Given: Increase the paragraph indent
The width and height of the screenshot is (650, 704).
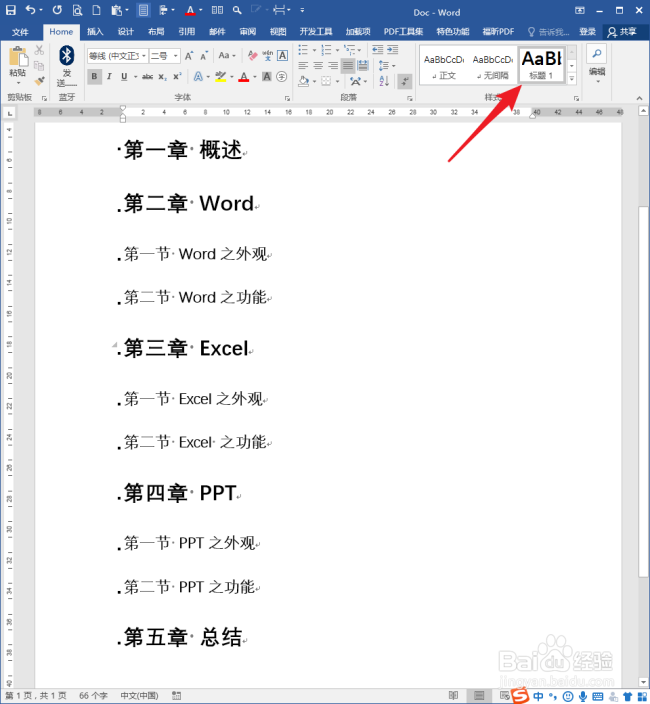Looking at the screenshot, I should pos(393,49).
